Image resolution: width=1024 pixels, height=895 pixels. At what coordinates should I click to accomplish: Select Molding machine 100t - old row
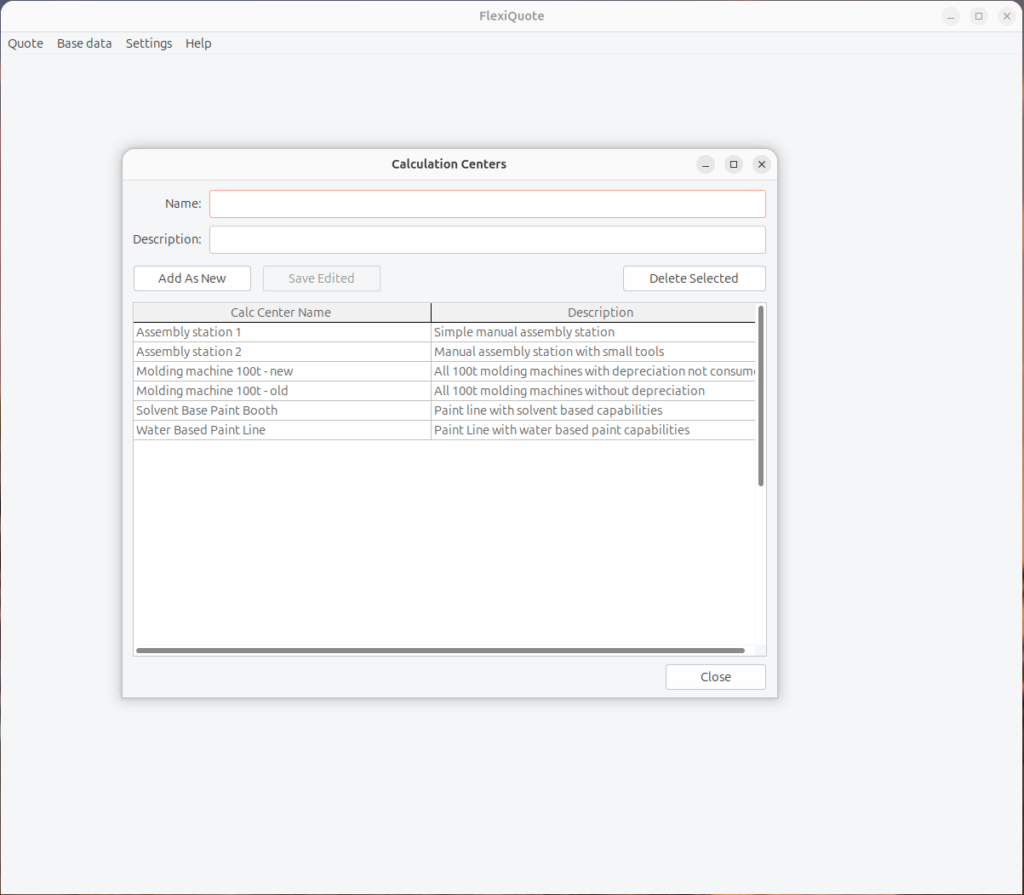[281, 391]
